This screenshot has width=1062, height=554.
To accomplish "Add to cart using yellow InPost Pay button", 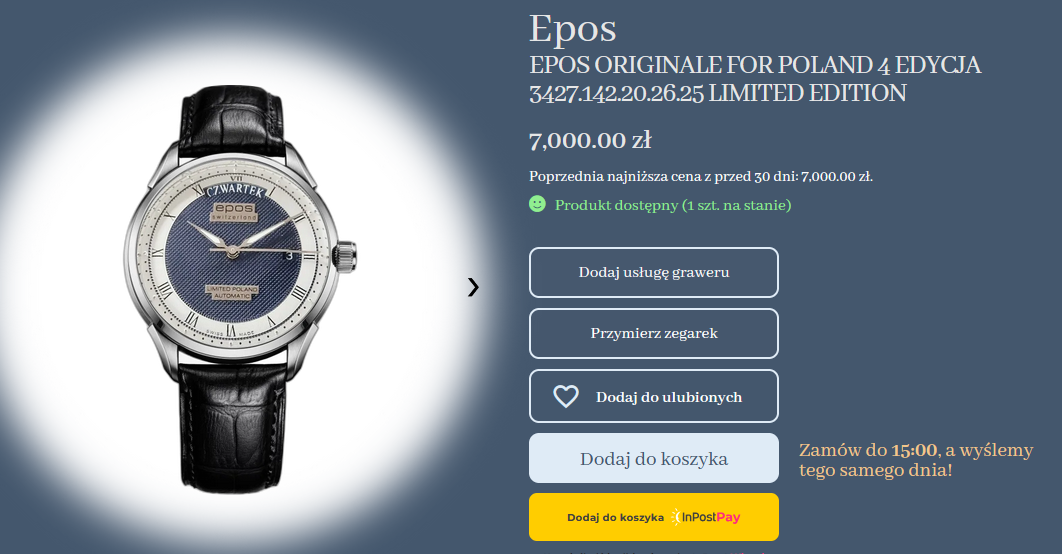I will pos(654,517).
